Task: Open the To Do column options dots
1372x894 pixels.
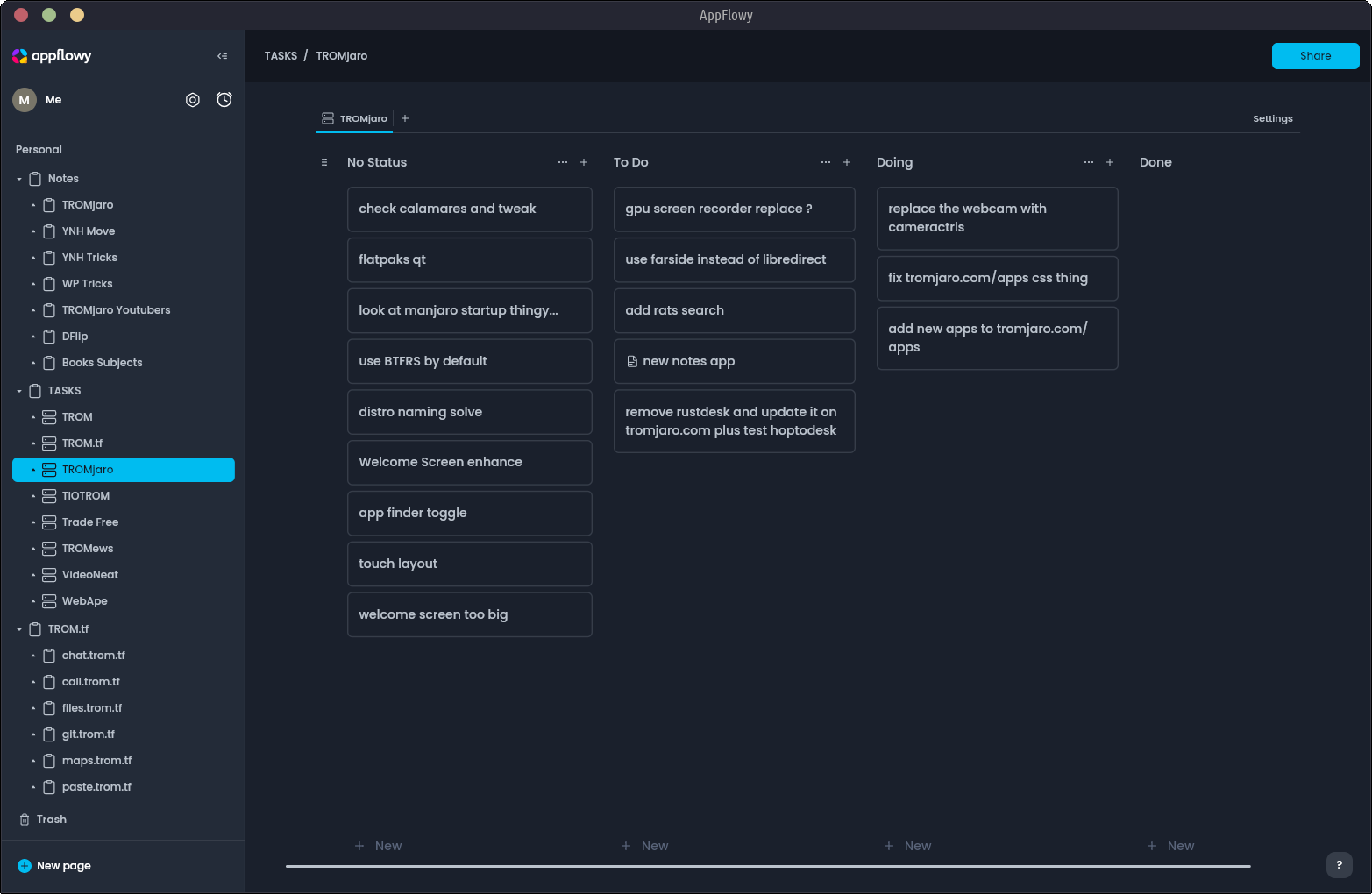Action: (826, 162)
